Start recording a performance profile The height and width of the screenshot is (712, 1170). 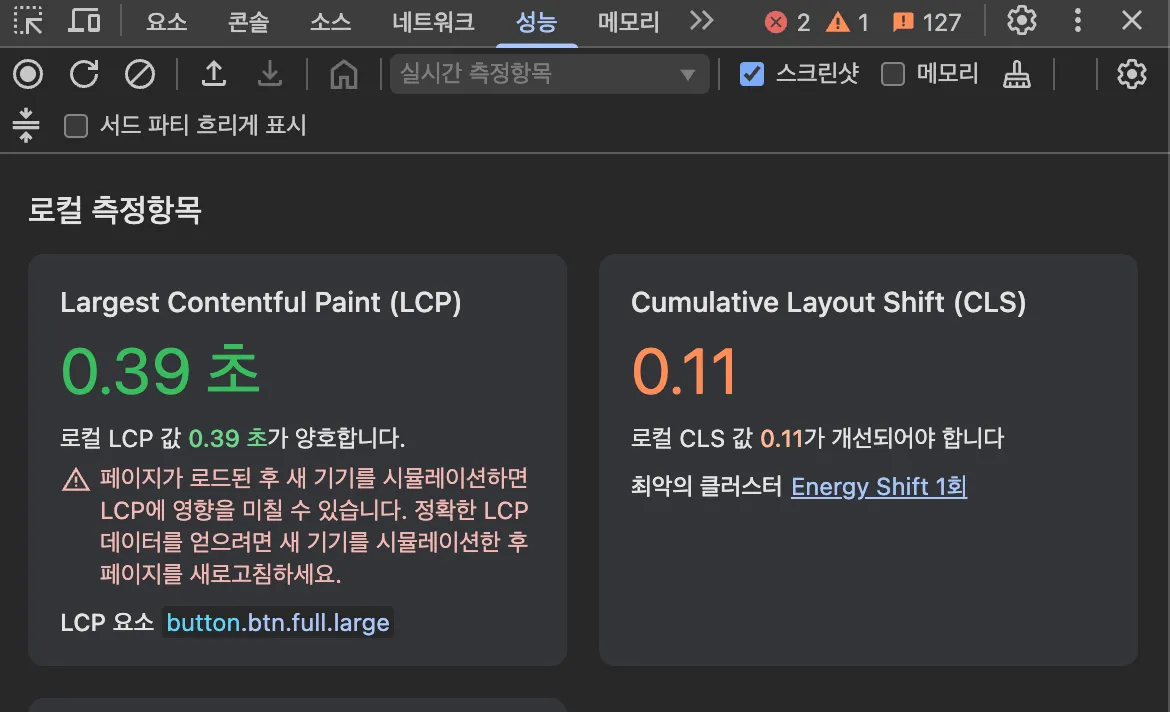pos(28,74)
